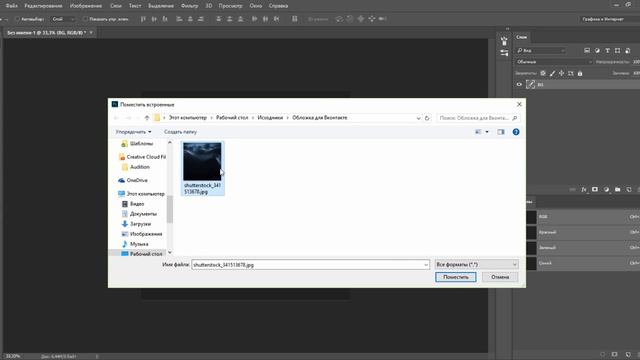
Task: Toggle lock all padlock icon
Action: click(x=580, y=73)
